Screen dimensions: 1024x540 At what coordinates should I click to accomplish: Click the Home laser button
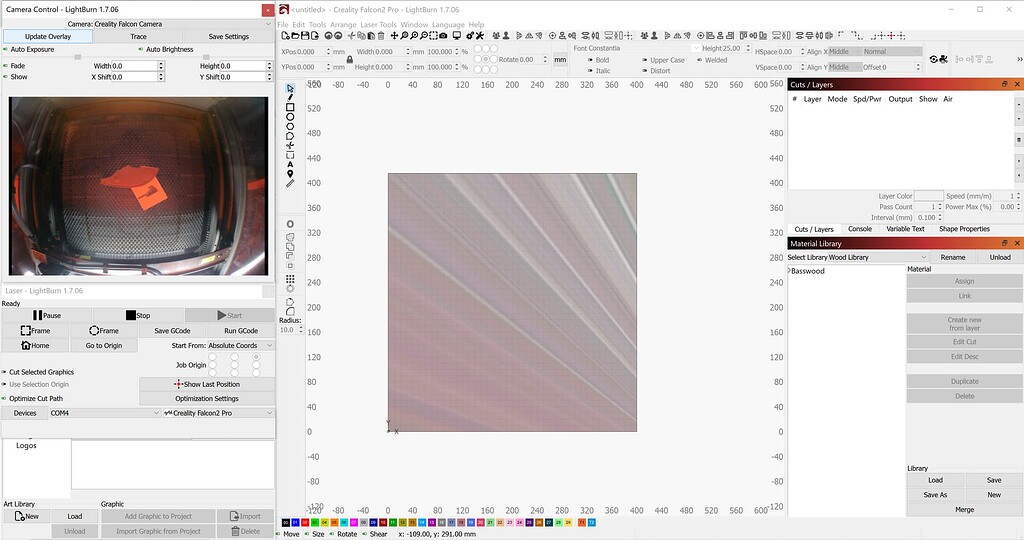pos(35,345)
